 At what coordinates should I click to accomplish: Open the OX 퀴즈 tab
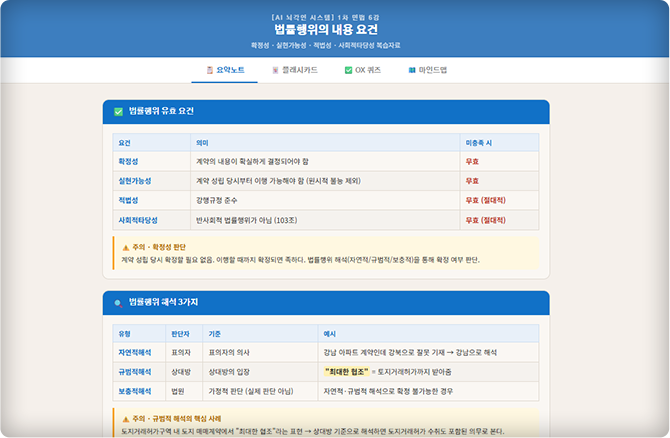(x=363, y=70)
